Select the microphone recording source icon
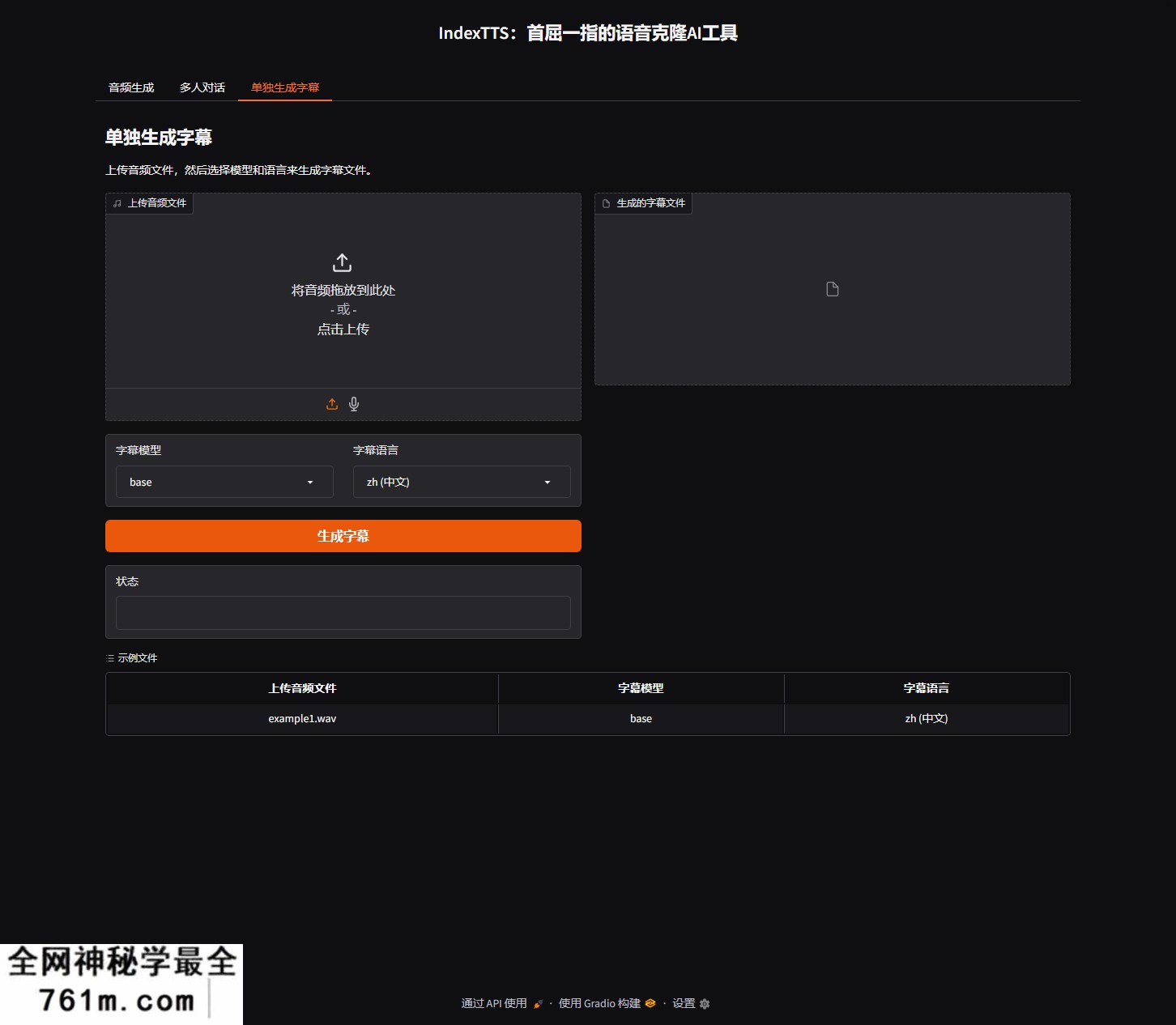1176x1025 pixels. click(x=354, y=404)
